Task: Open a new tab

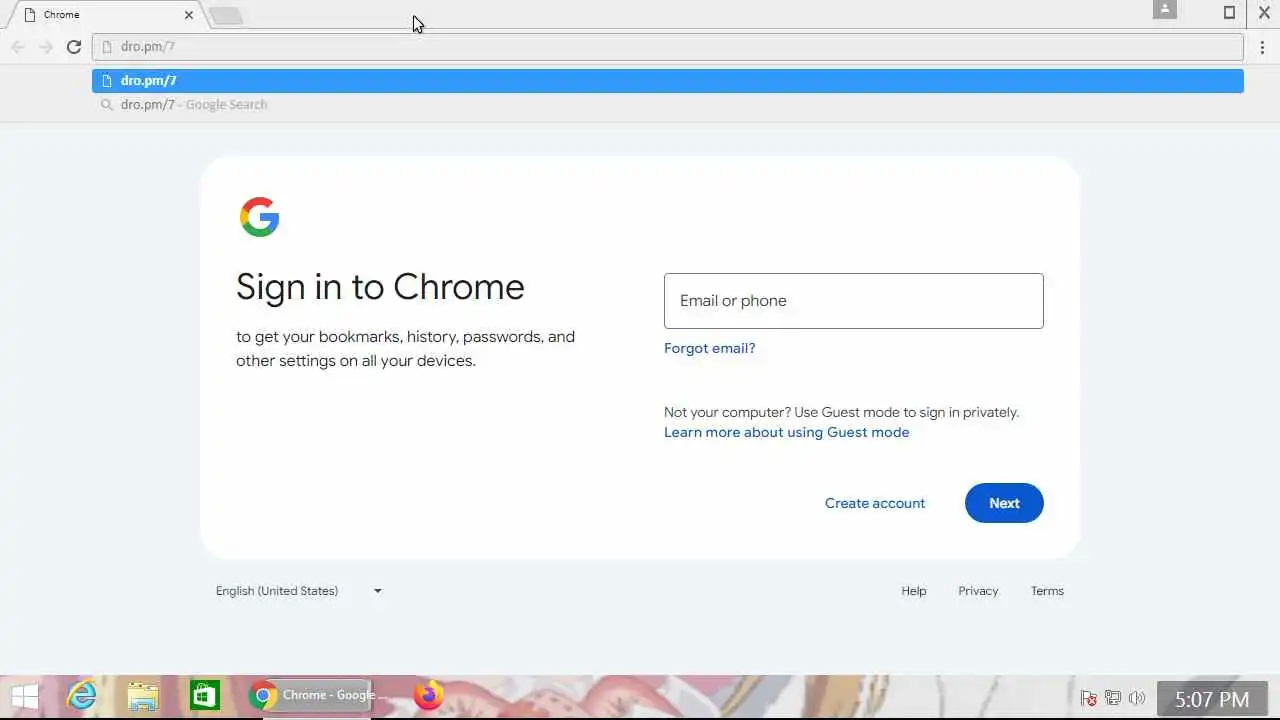Action: click(x=227, y=15)
